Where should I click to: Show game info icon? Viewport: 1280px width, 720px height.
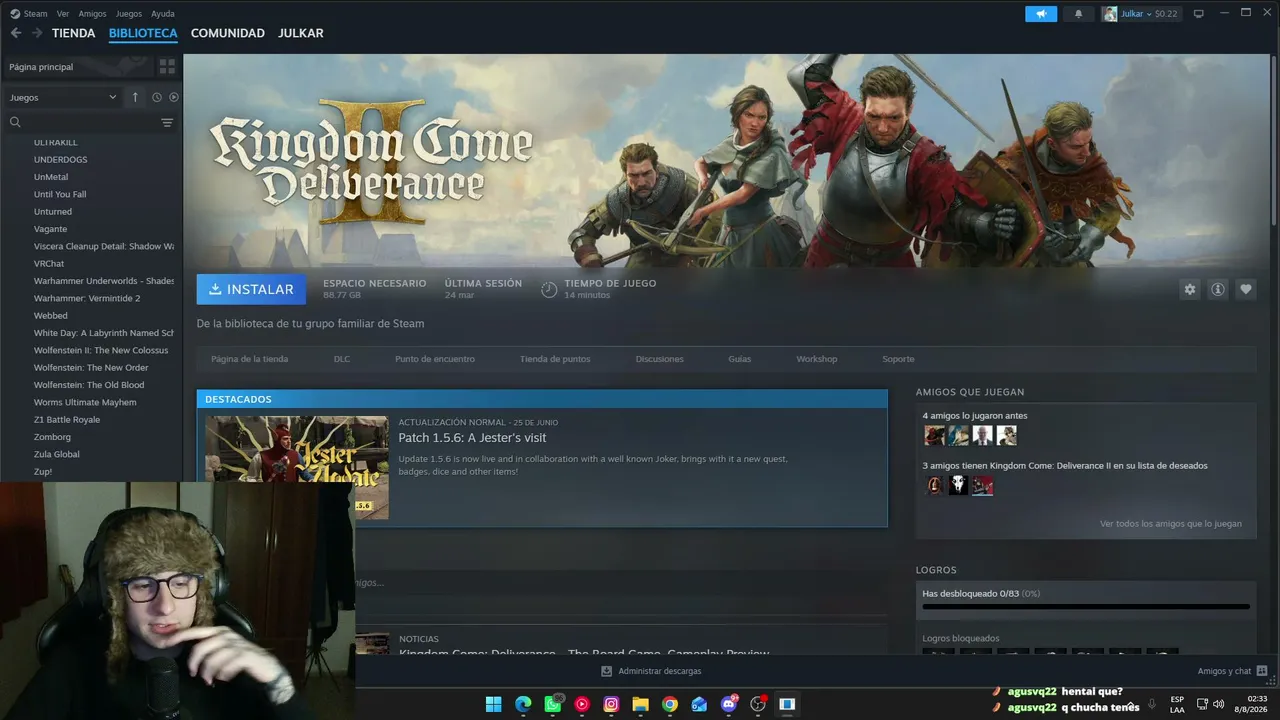(x=1218, y=289)
